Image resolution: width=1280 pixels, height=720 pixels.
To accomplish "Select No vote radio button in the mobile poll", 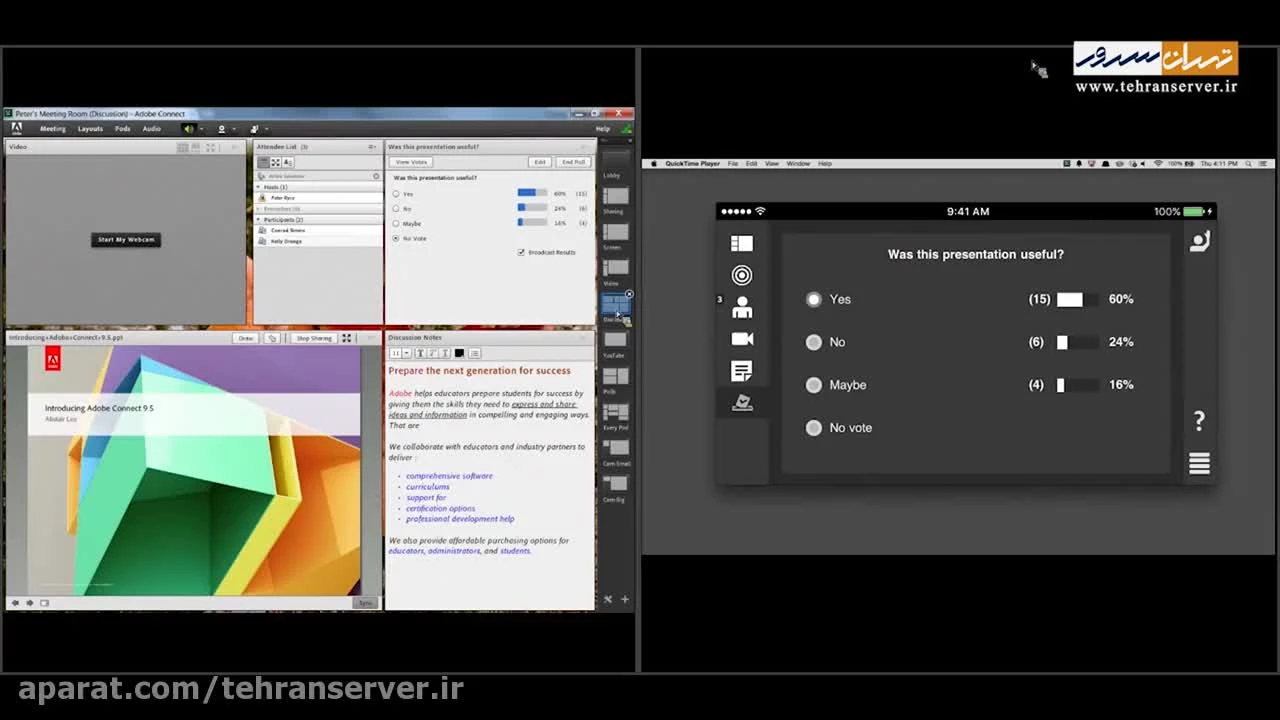I will pyautogui.click(x=814, y=428).
